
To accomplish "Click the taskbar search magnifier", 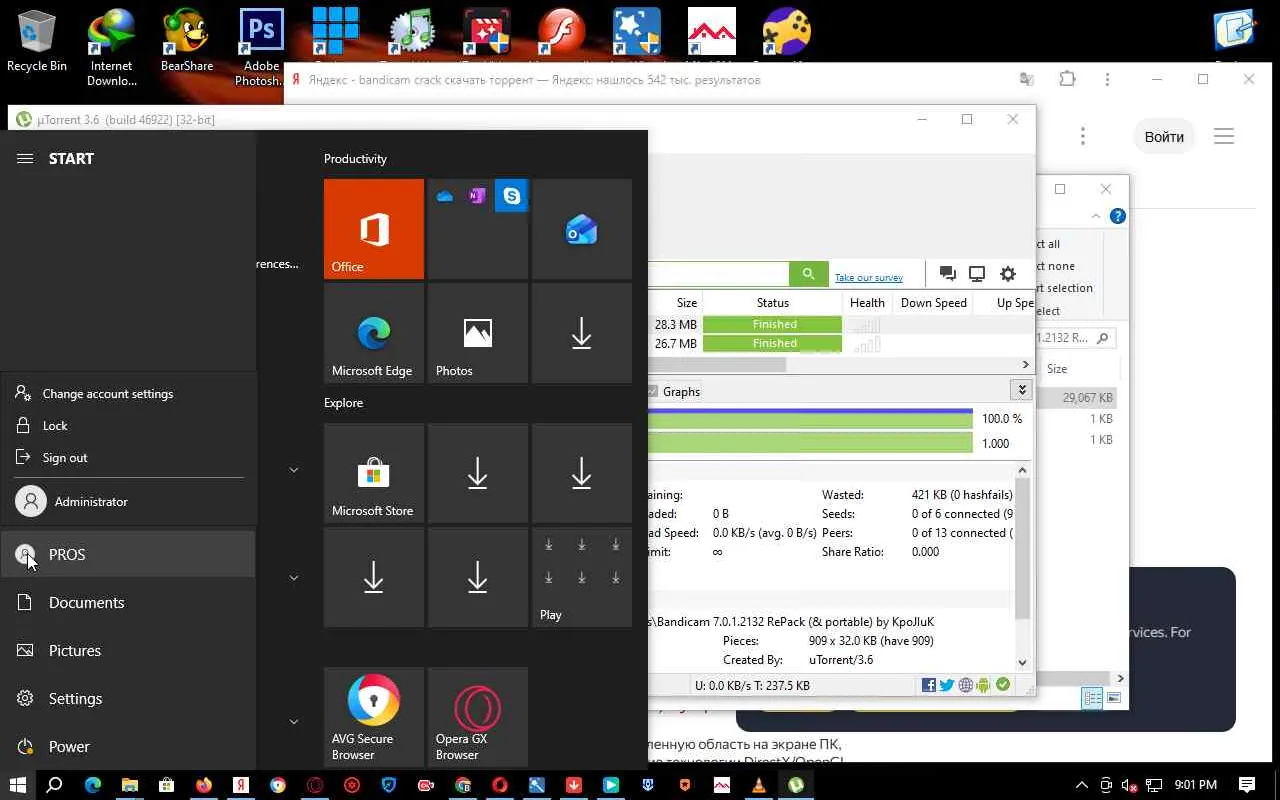I will click(x=55, y=785).
